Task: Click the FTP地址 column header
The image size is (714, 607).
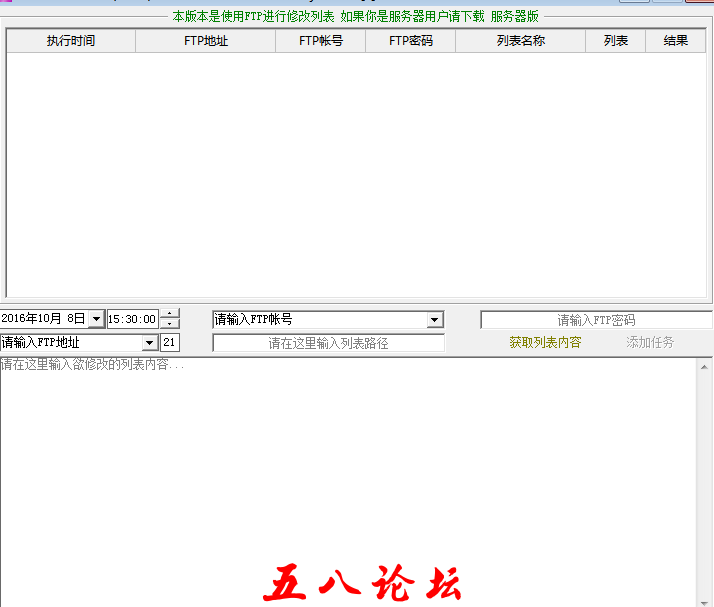Action: pyautogui.click(x=205, y=41)
